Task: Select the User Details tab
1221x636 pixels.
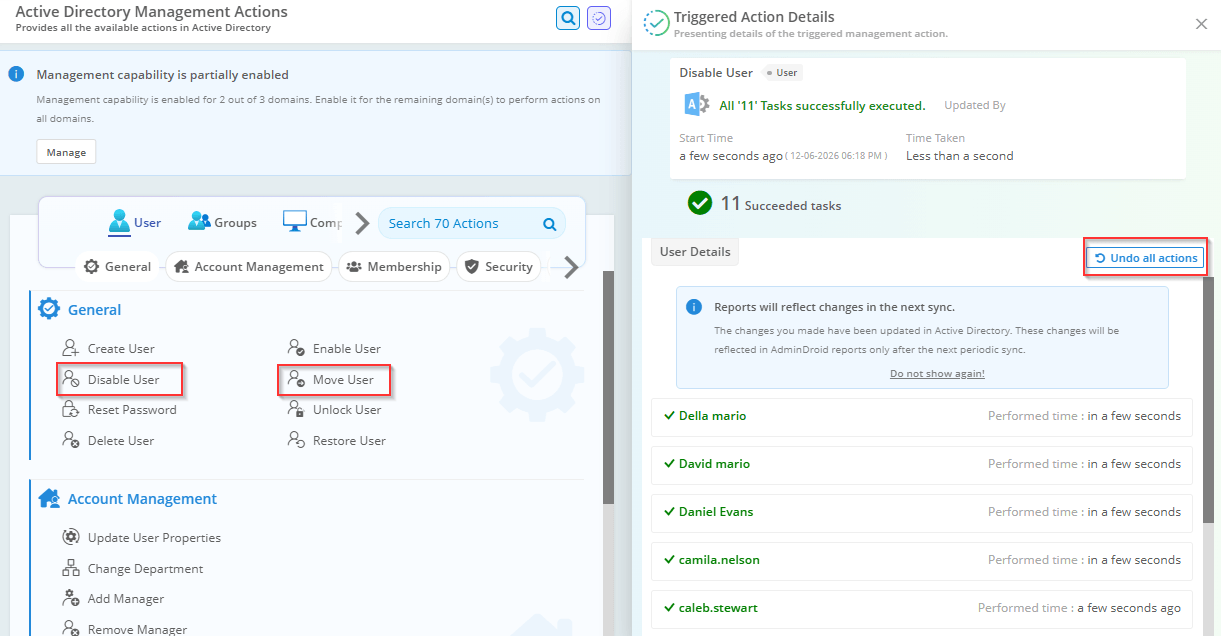Action: [x=694, y=252]
